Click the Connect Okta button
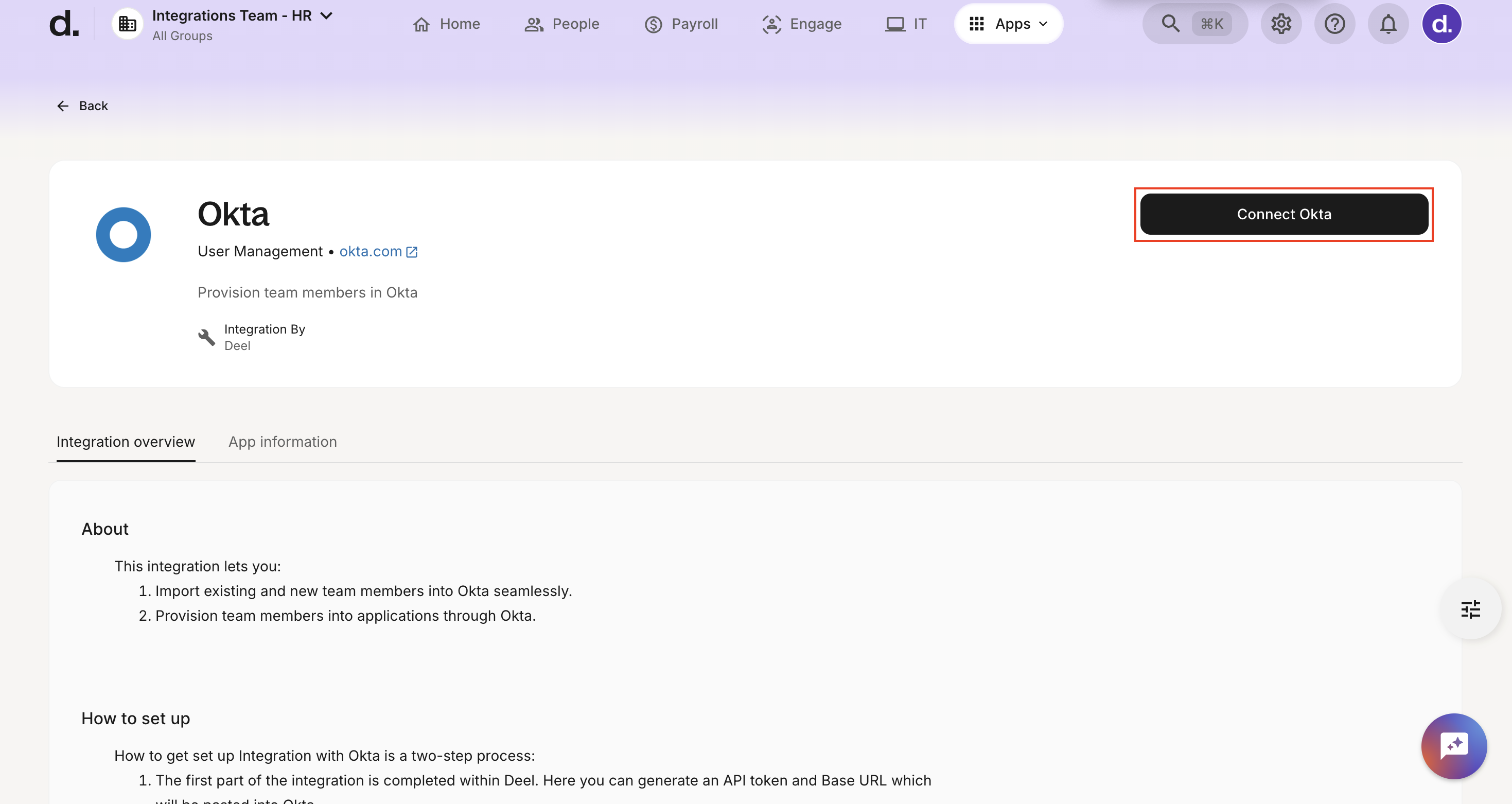Image resolution: width=1512 pixels, height=804 pixels. pos(1284,214)
